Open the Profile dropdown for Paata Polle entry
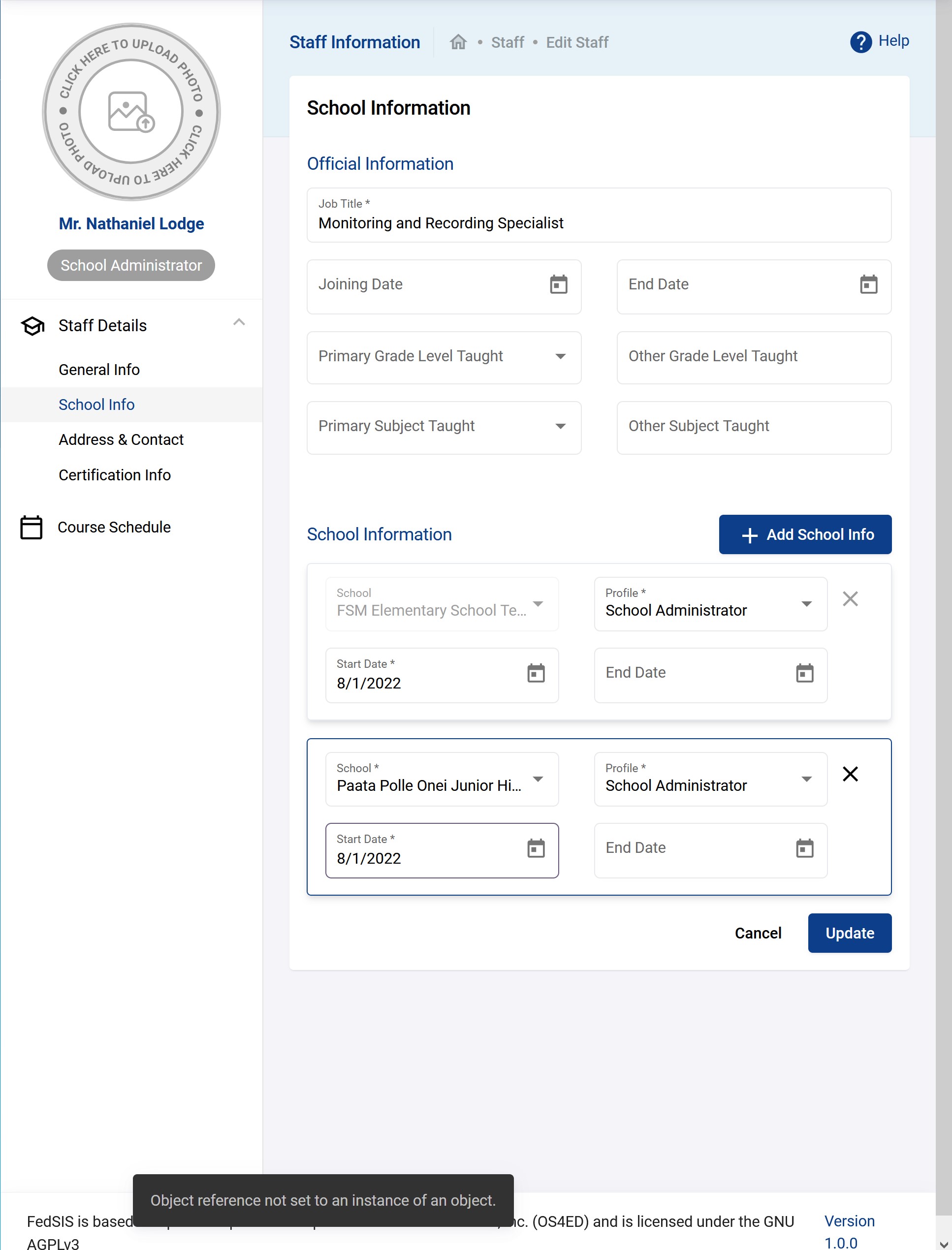 point(807,779)
